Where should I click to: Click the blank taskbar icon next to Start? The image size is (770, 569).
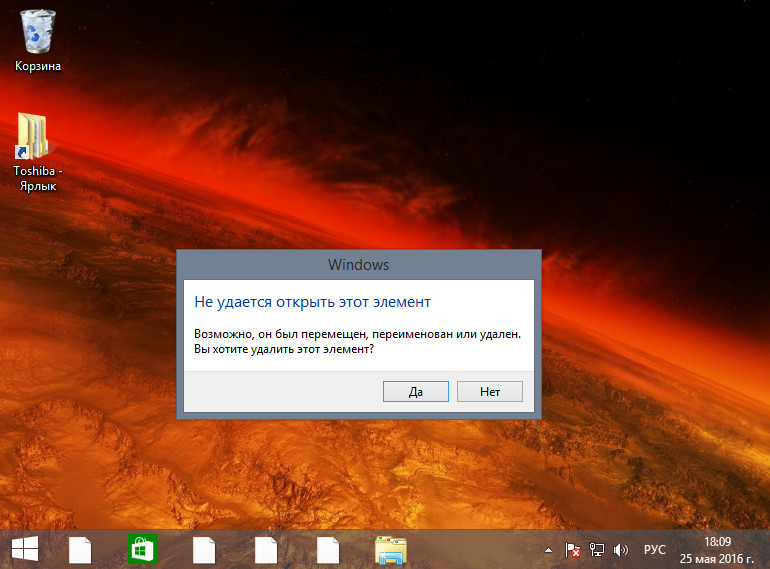[x=80, y=550]
